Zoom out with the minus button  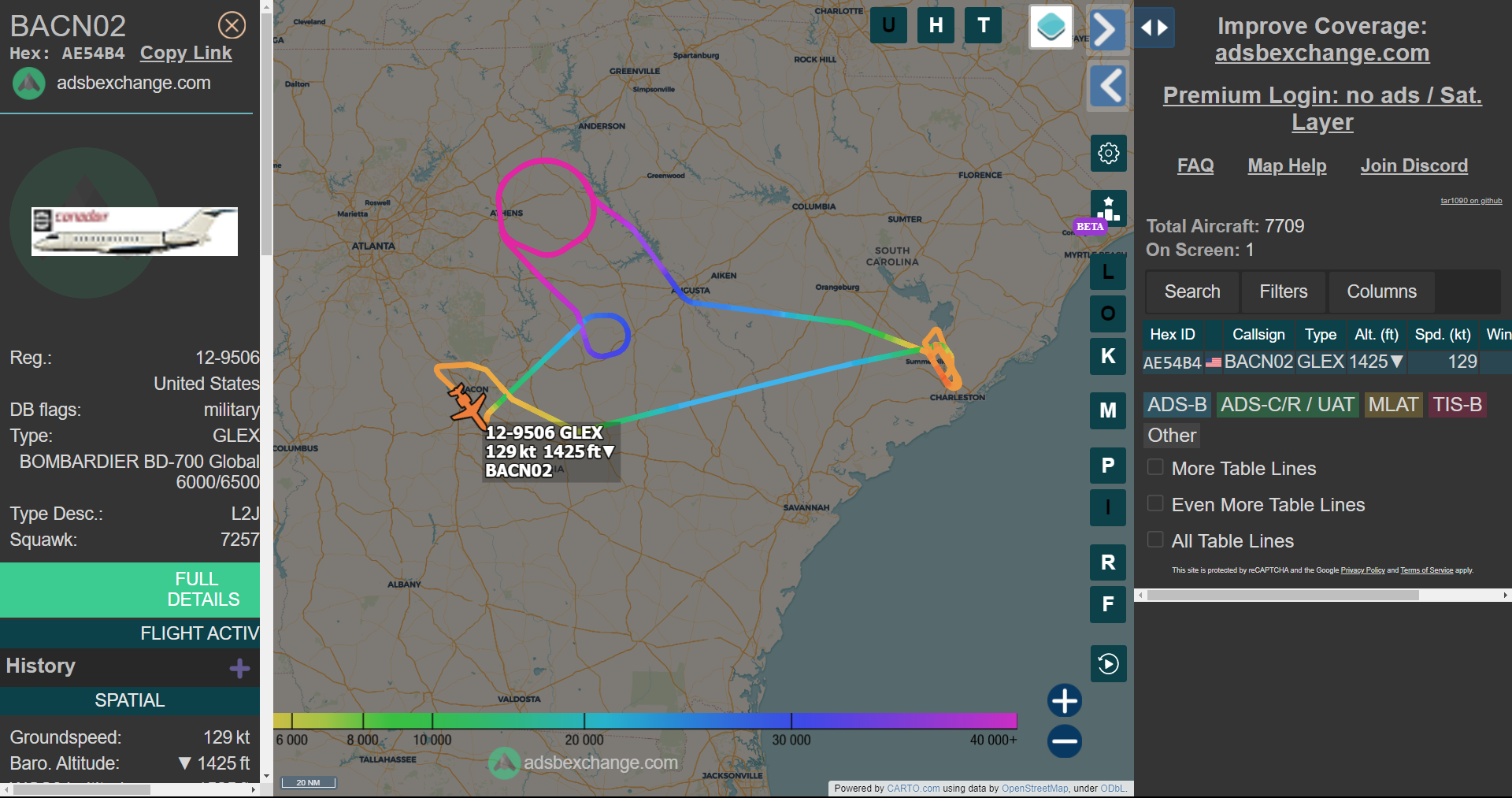click(x=1065, y=741)
